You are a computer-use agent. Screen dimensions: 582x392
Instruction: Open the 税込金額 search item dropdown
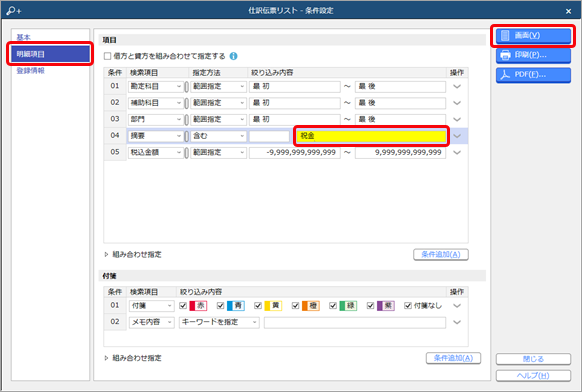click(x=156, y=153)
